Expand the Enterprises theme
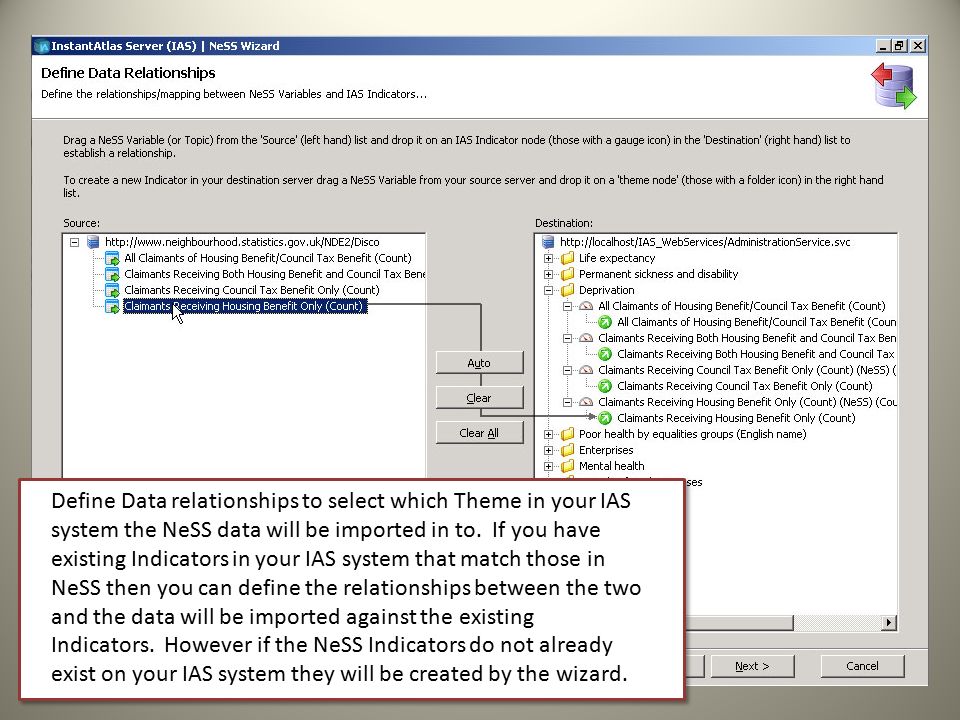Screen dimensions: 960x720 pos(549,450)
